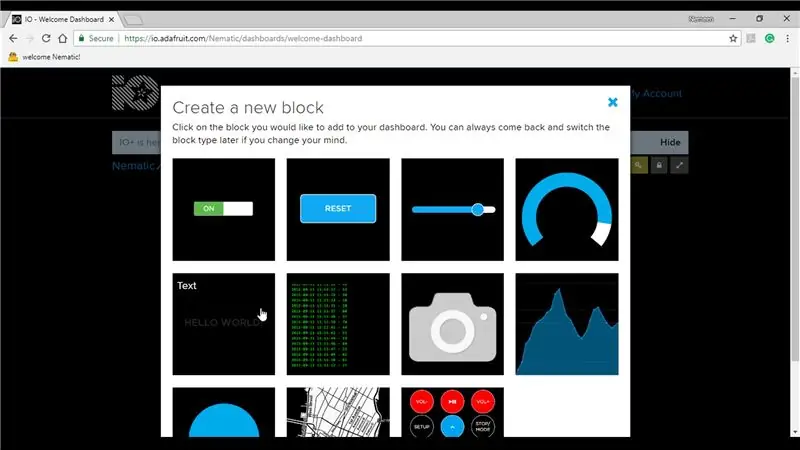Click the Adafruit IO logo
Viewport: 800px width, 450px height.
136,93
